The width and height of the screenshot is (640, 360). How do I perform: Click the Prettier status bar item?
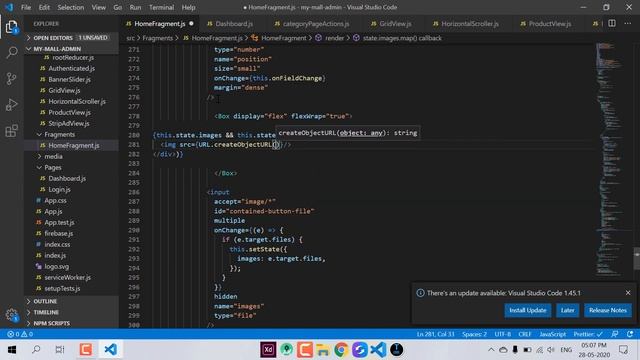pyautogui.click(x=588, y=334)
